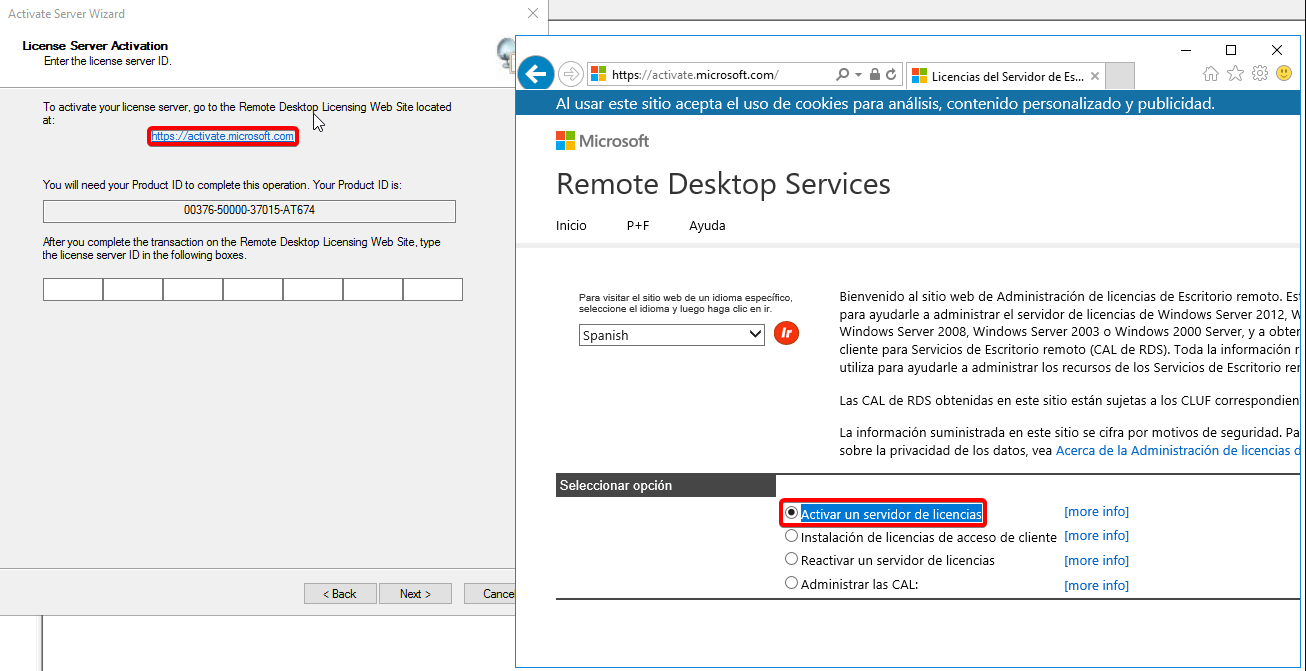Viewport: 1306px width, 671px height.
Task: Open the 'Ayuda' menu item
Action: 707,226
